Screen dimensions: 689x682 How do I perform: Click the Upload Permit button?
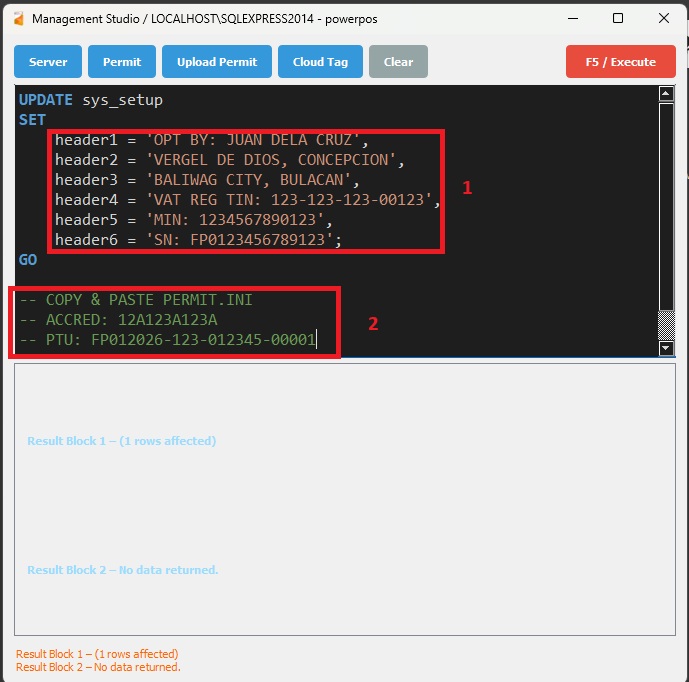pyautogui.click(x=217, y=62)
